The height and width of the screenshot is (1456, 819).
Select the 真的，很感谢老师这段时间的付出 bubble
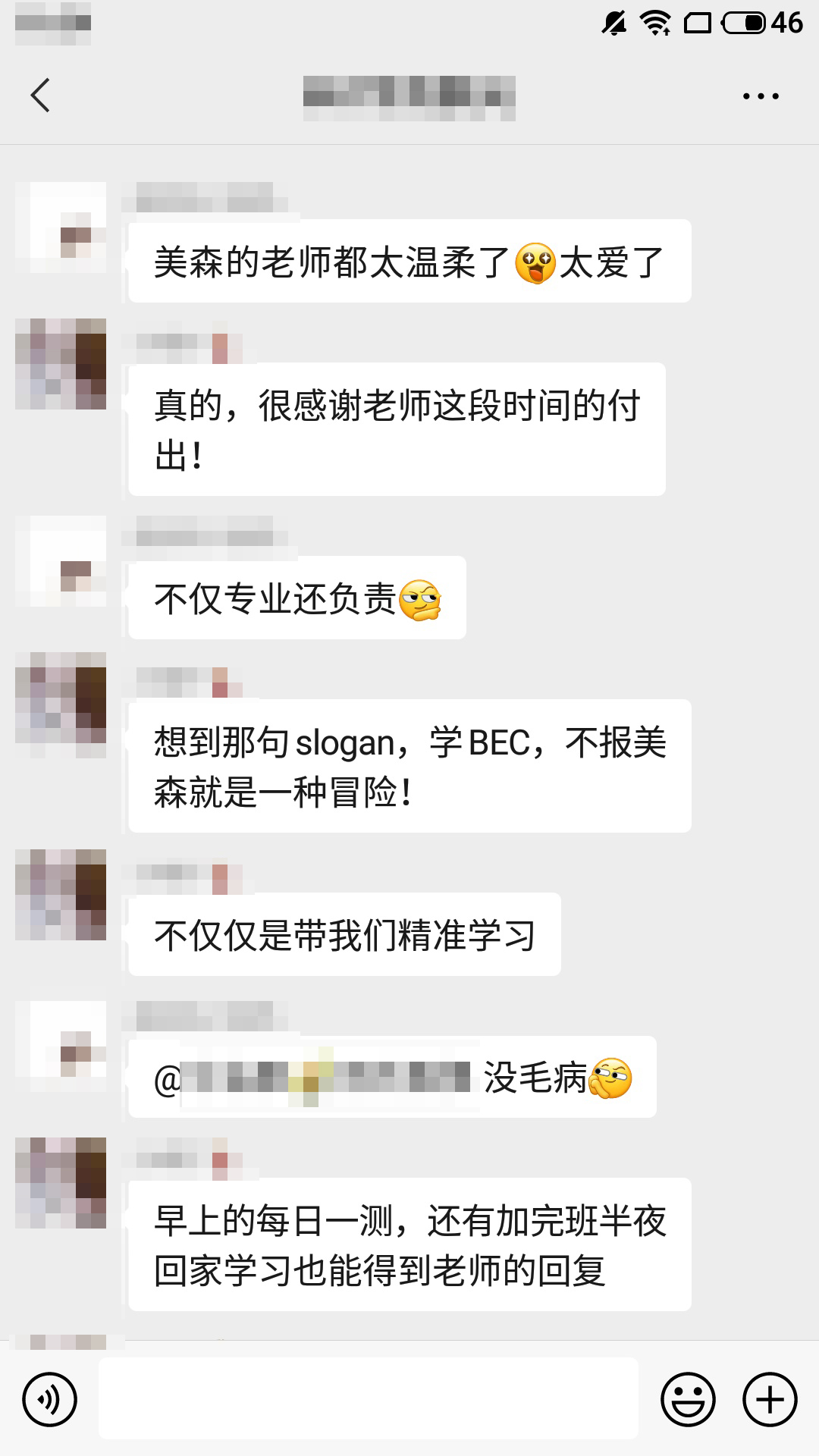[397, 429]
